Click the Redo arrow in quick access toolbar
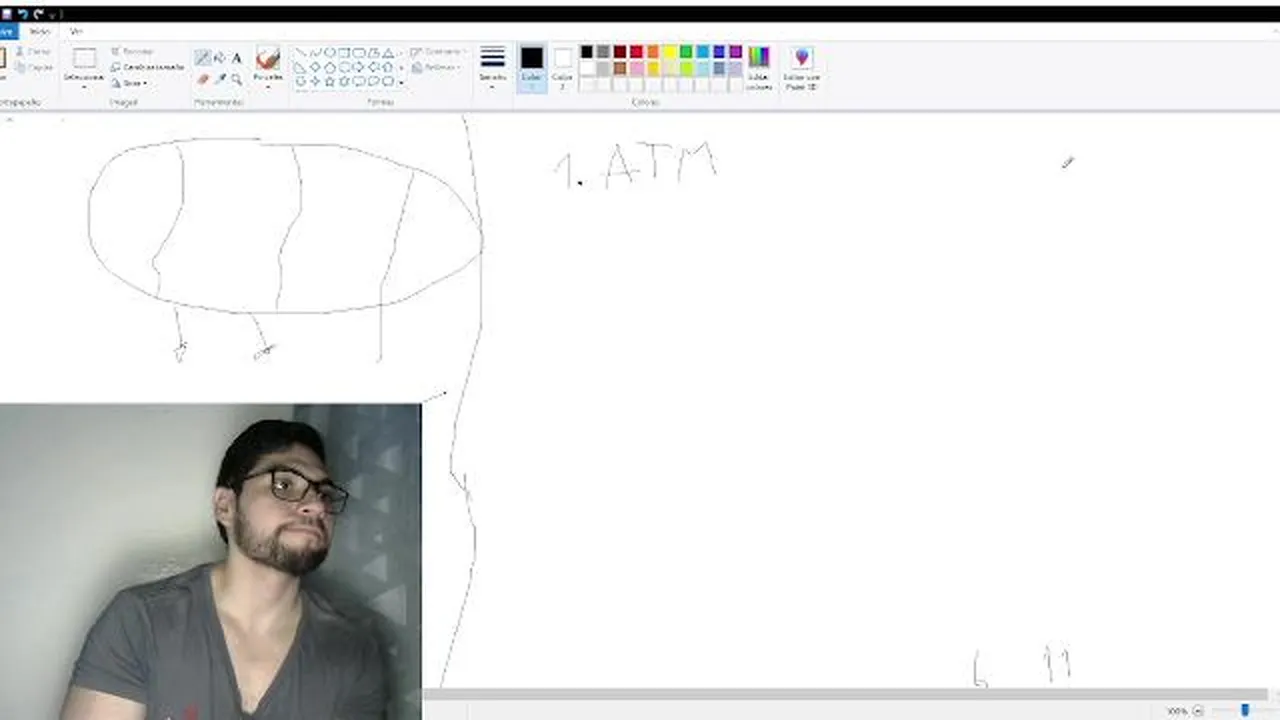 click(x=38, y=14)
